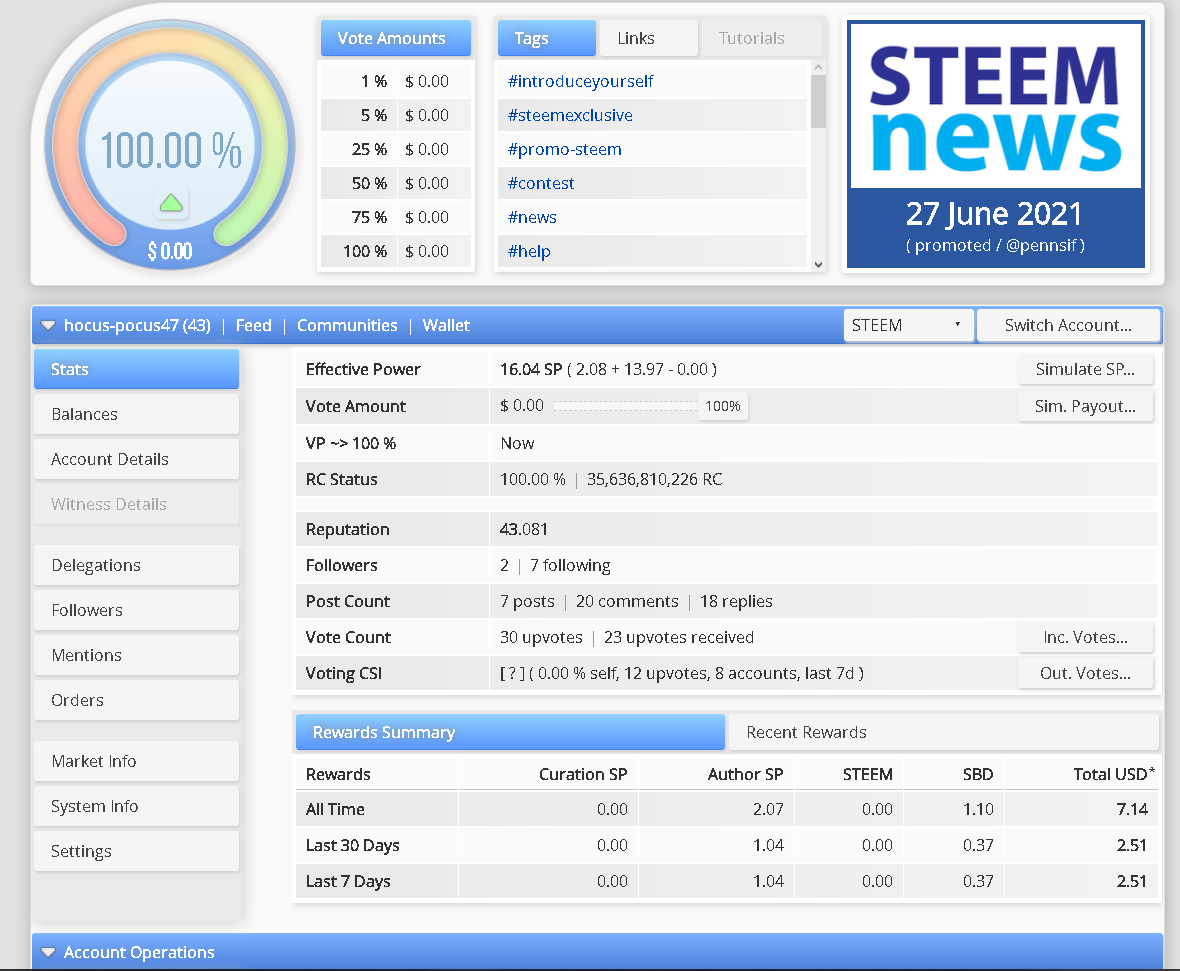1180x971 pixels.
Task: Show Mentions in the sidebar
Action: point(136,656)
